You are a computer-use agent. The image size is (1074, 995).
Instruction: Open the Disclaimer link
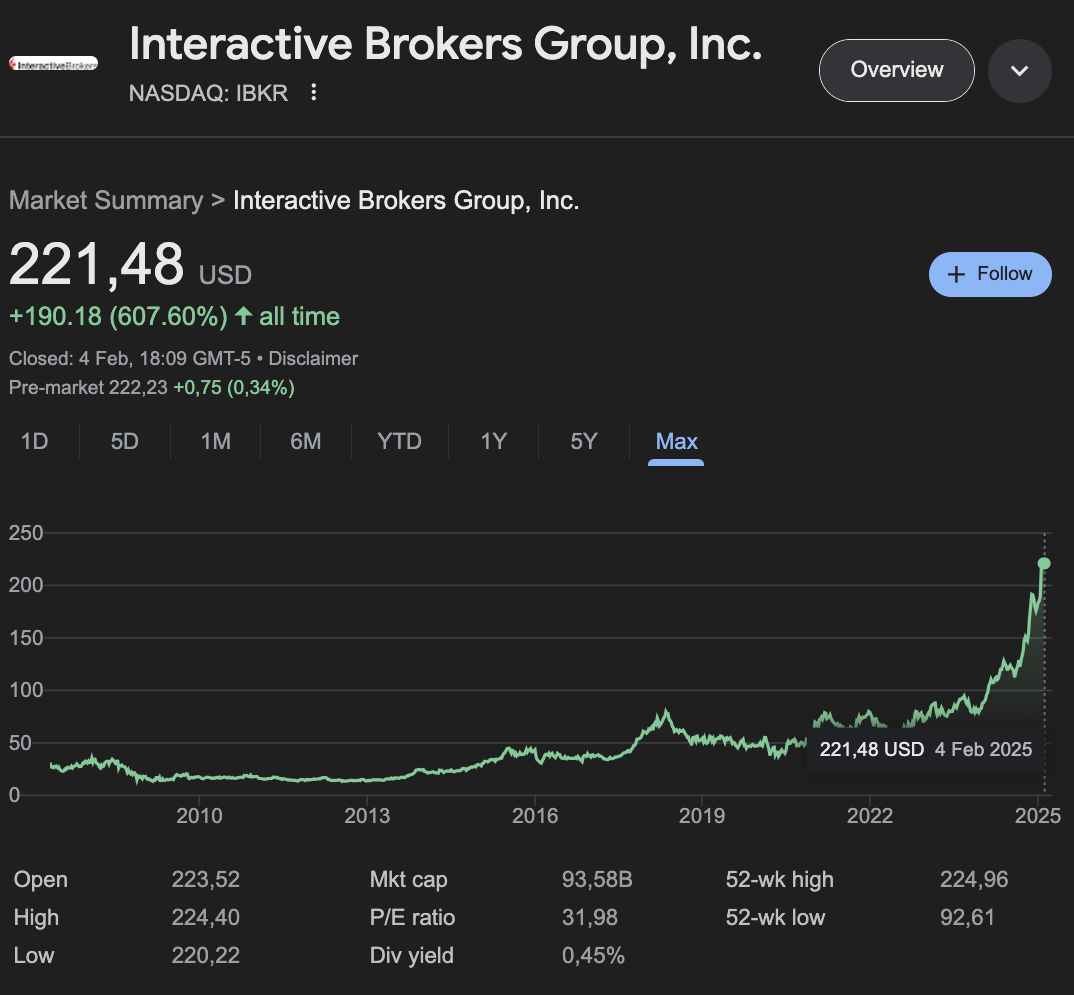coord(313,358)
